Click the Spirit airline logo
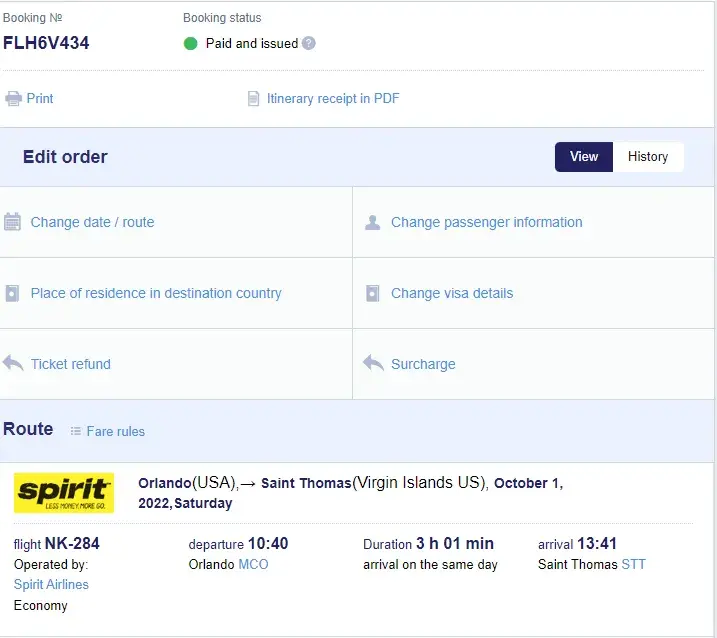Viewport: 717px width, 638px height. pos(64,493)
